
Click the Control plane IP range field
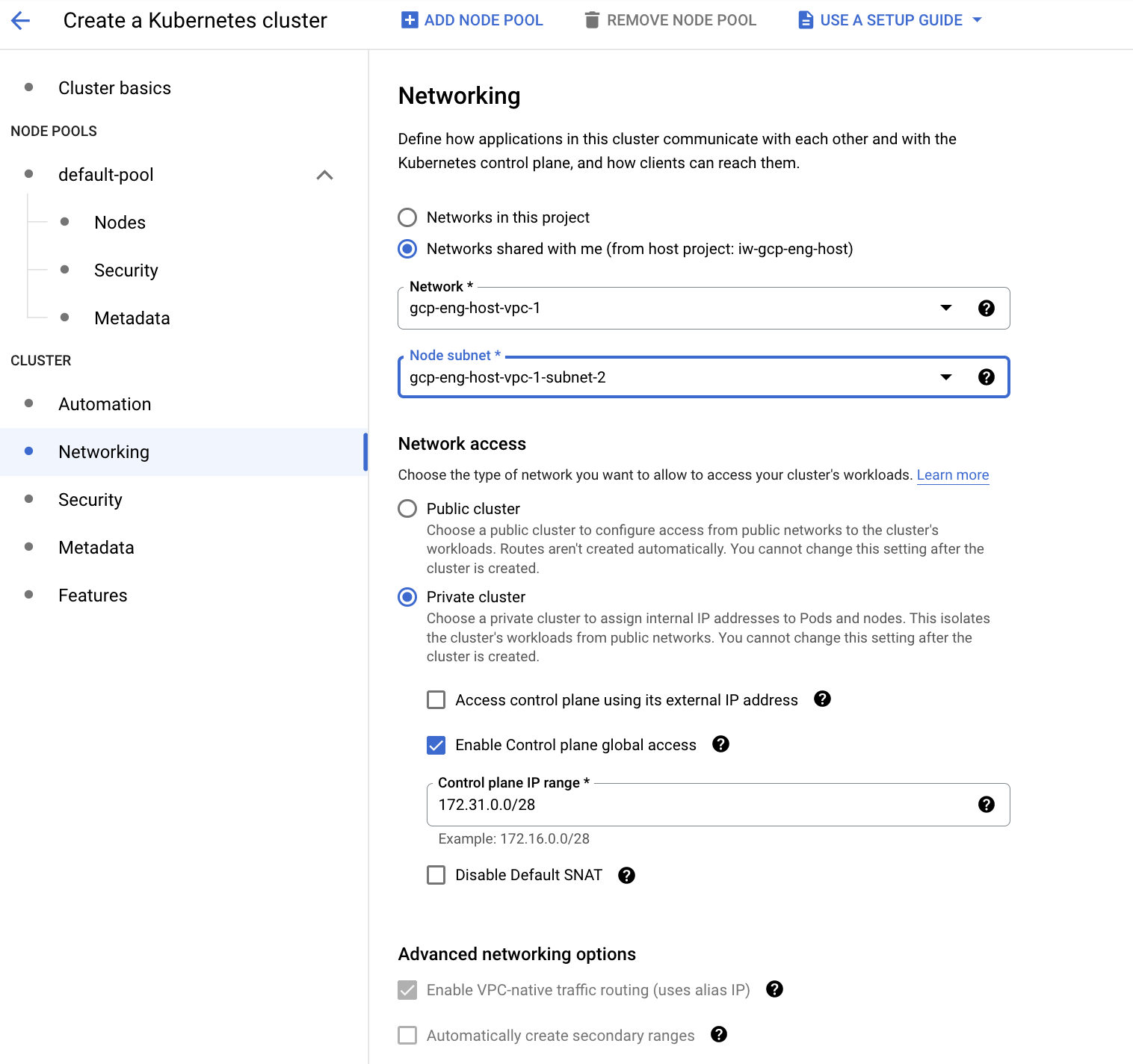[718, 805]
